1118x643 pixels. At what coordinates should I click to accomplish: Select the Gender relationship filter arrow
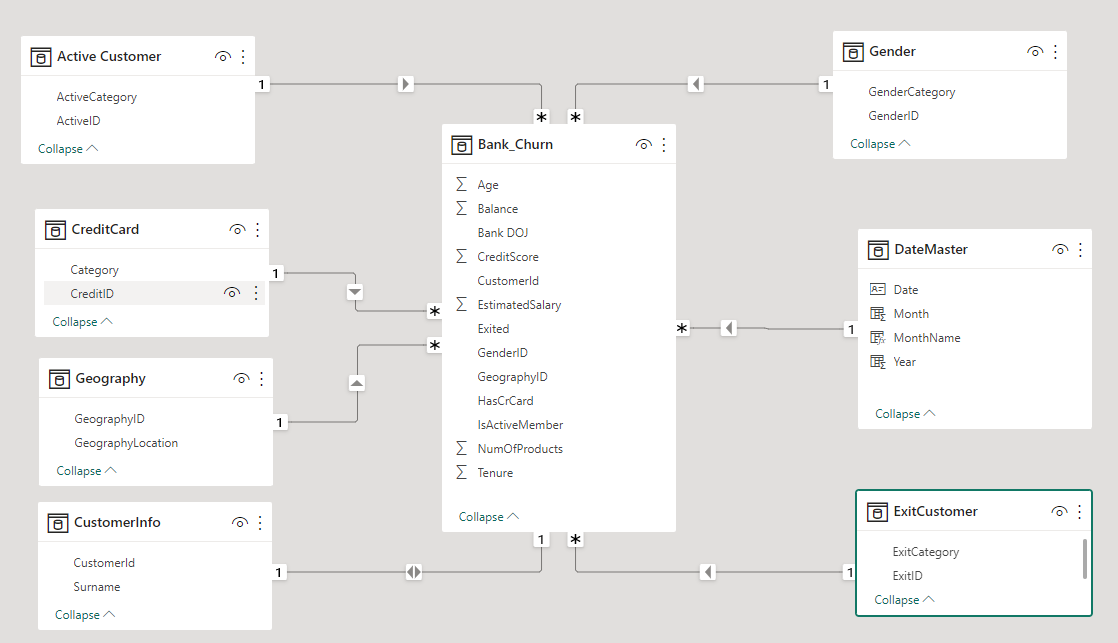pyautogui.click(x=697, y=84)
